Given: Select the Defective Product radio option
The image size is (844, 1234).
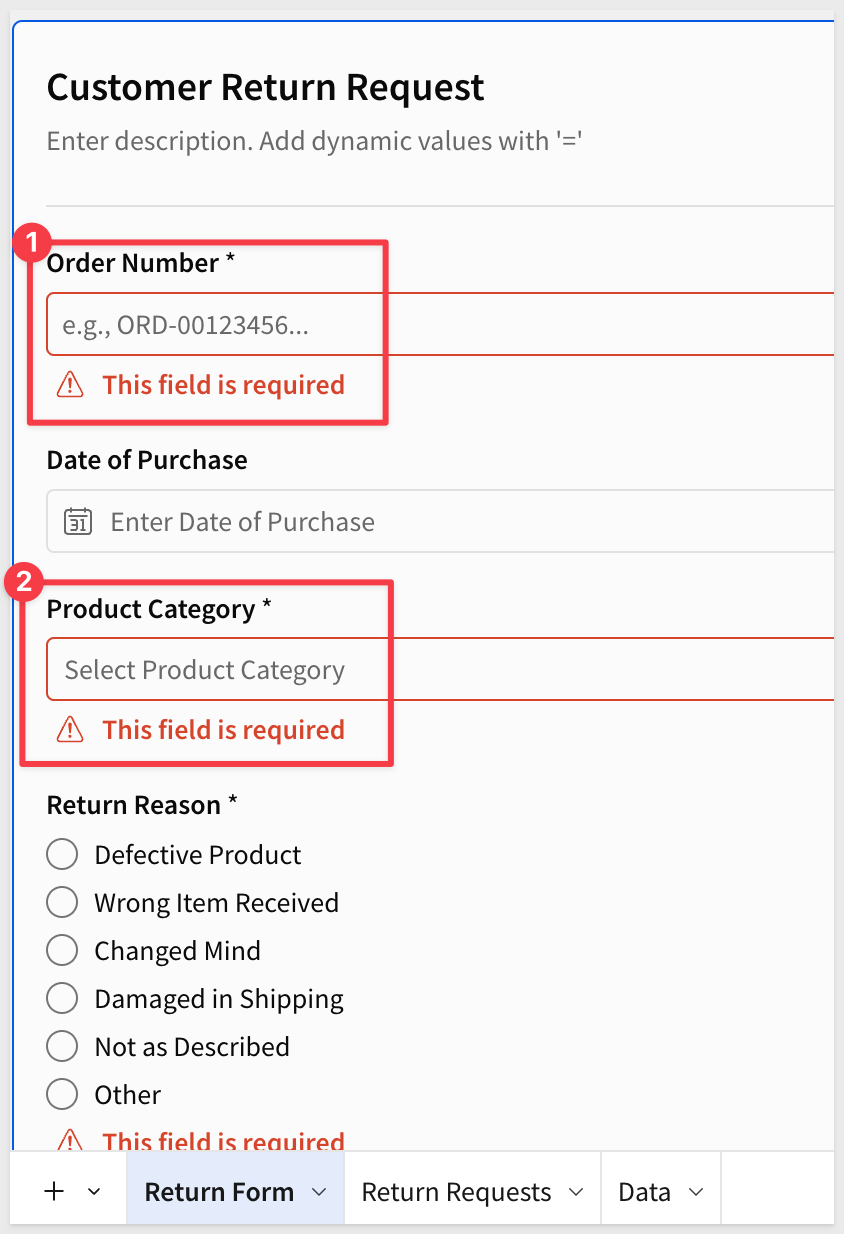Looking at the screenshot, I should (x=62, y=855).
